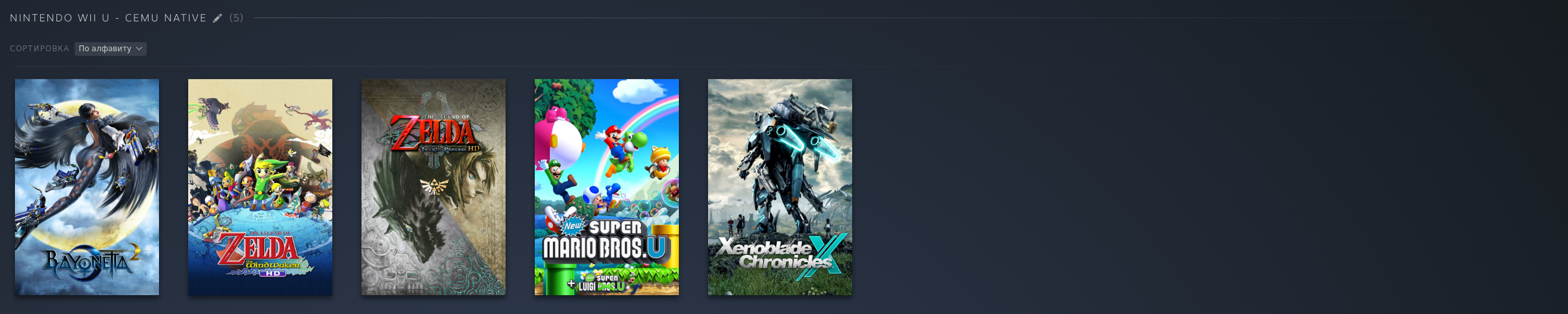Click the Сортировка label
Screen dimensions: 1568x314
tap(40, 49)
